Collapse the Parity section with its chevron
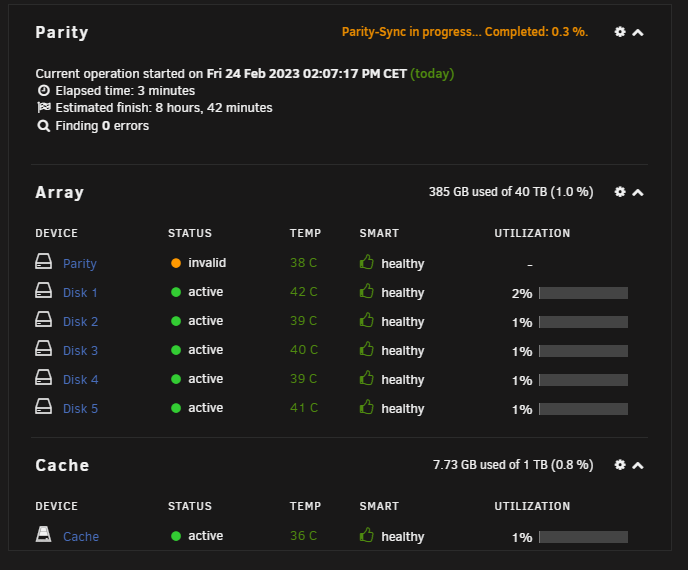Image resolution: width=688 pixels, height=570 pixels. (x=638, y=32)
